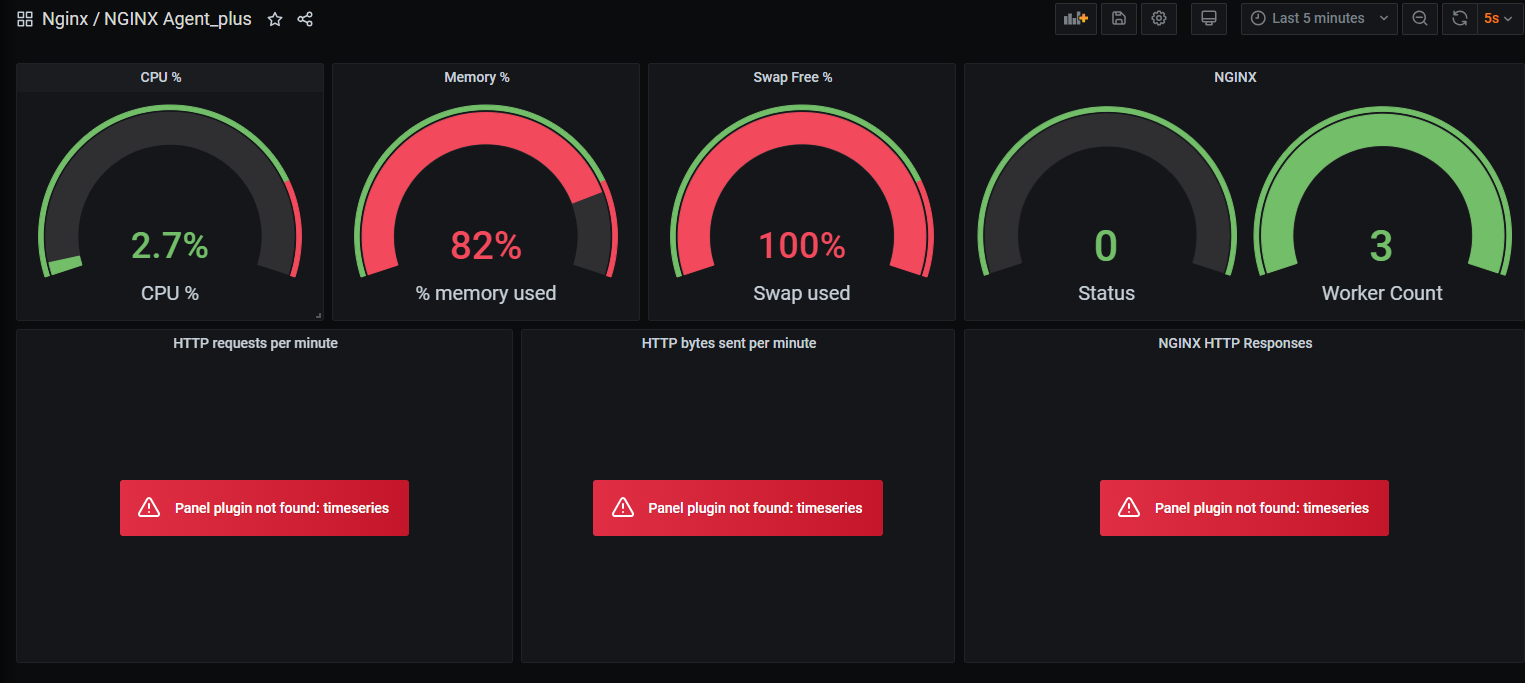This screenshot has height=683, width=1525.
Task: Click the add panel icon
Action: (1075, 18)
